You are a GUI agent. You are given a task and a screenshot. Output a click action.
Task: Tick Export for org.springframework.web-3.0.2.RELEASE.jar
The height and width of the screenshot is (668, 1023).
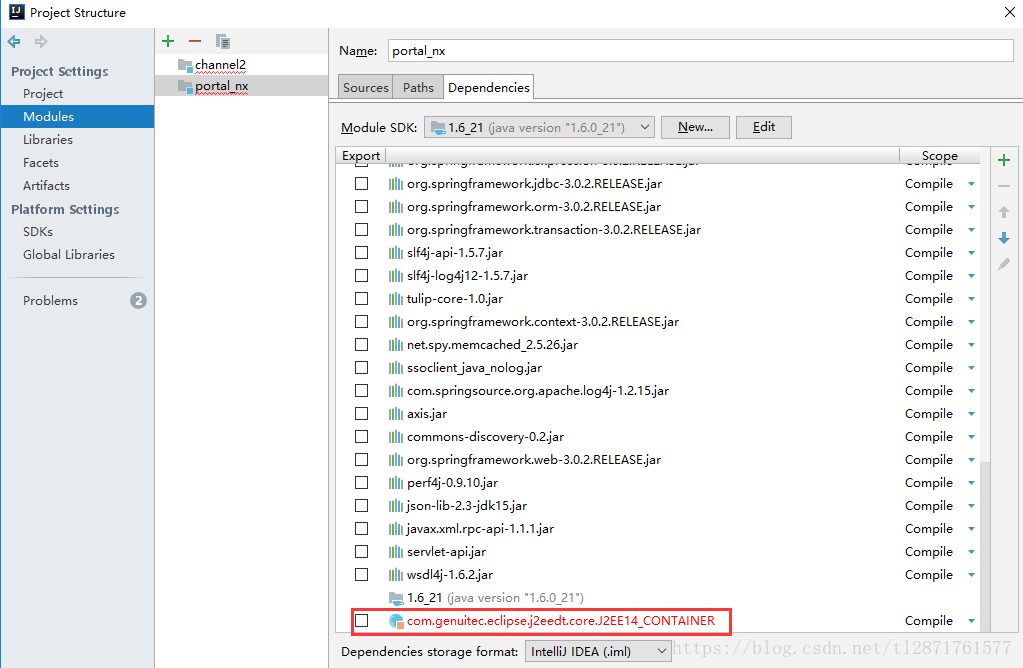(361, 460)
